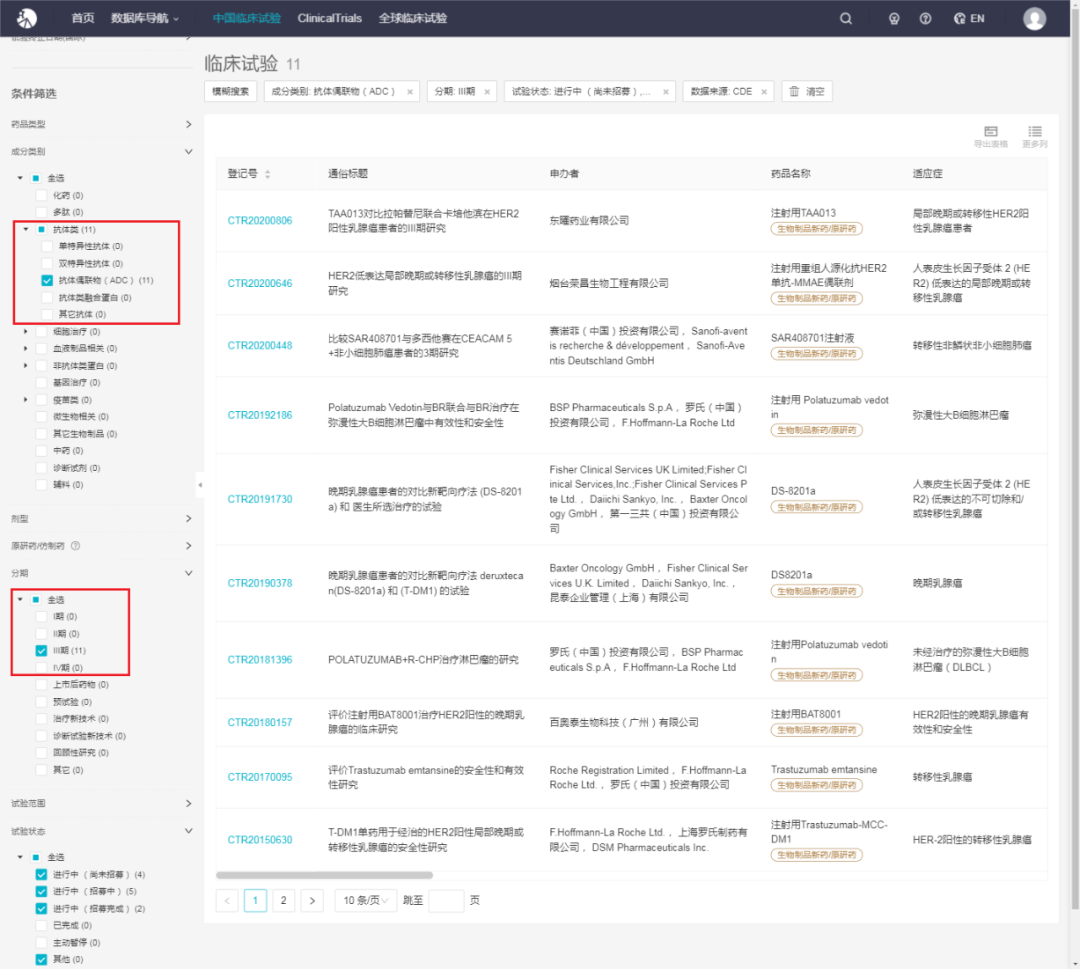Open the 数据库导航 menu

coord(145,19)
